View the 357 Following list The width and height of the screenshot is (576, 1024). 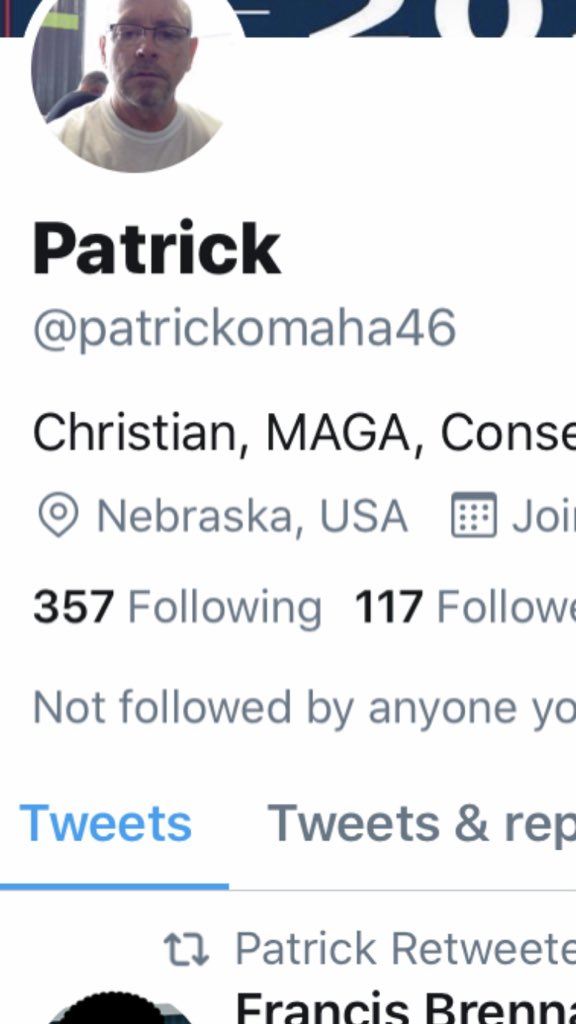click(177, 608)
